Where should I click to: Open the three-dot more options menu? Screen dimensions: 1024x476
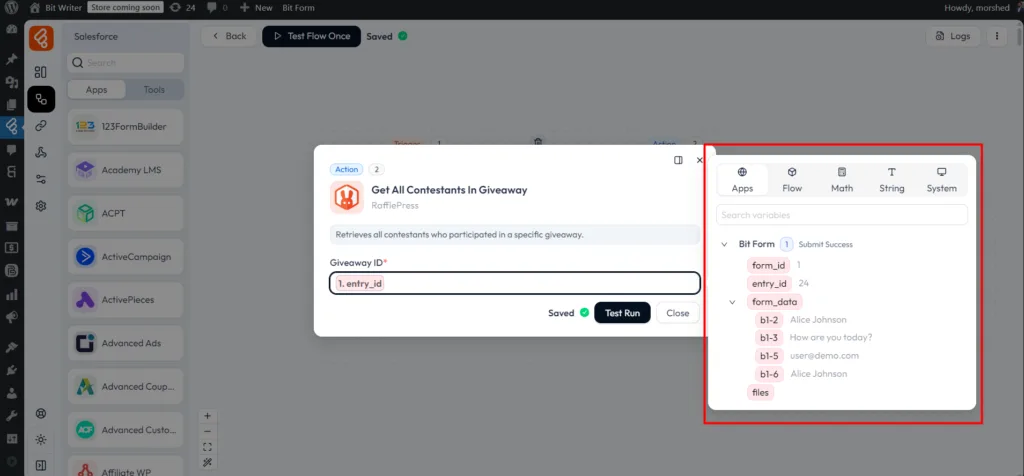click(x=997, y=37)
